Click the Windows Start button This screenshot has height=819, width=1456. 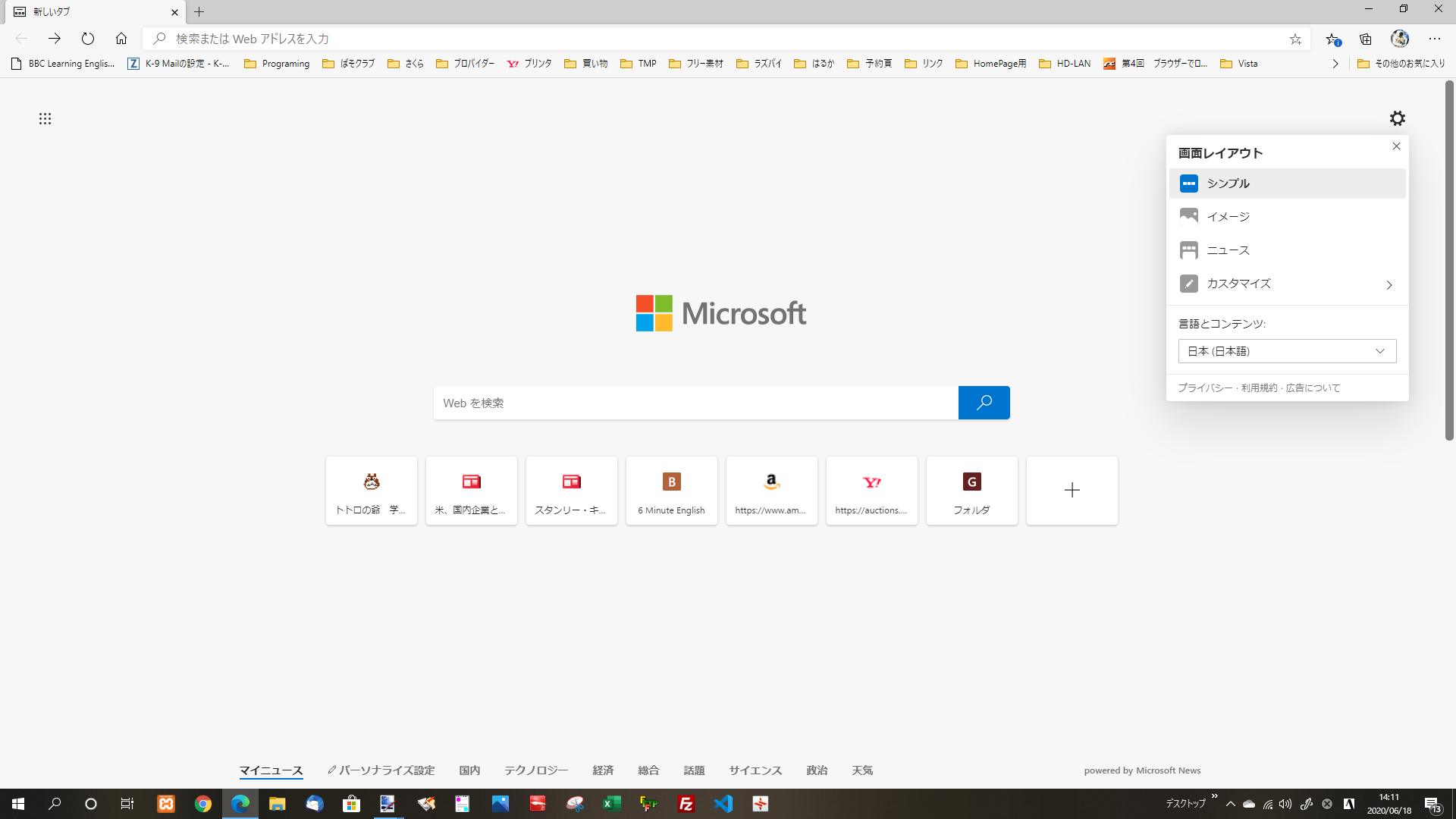coord(18,804)
